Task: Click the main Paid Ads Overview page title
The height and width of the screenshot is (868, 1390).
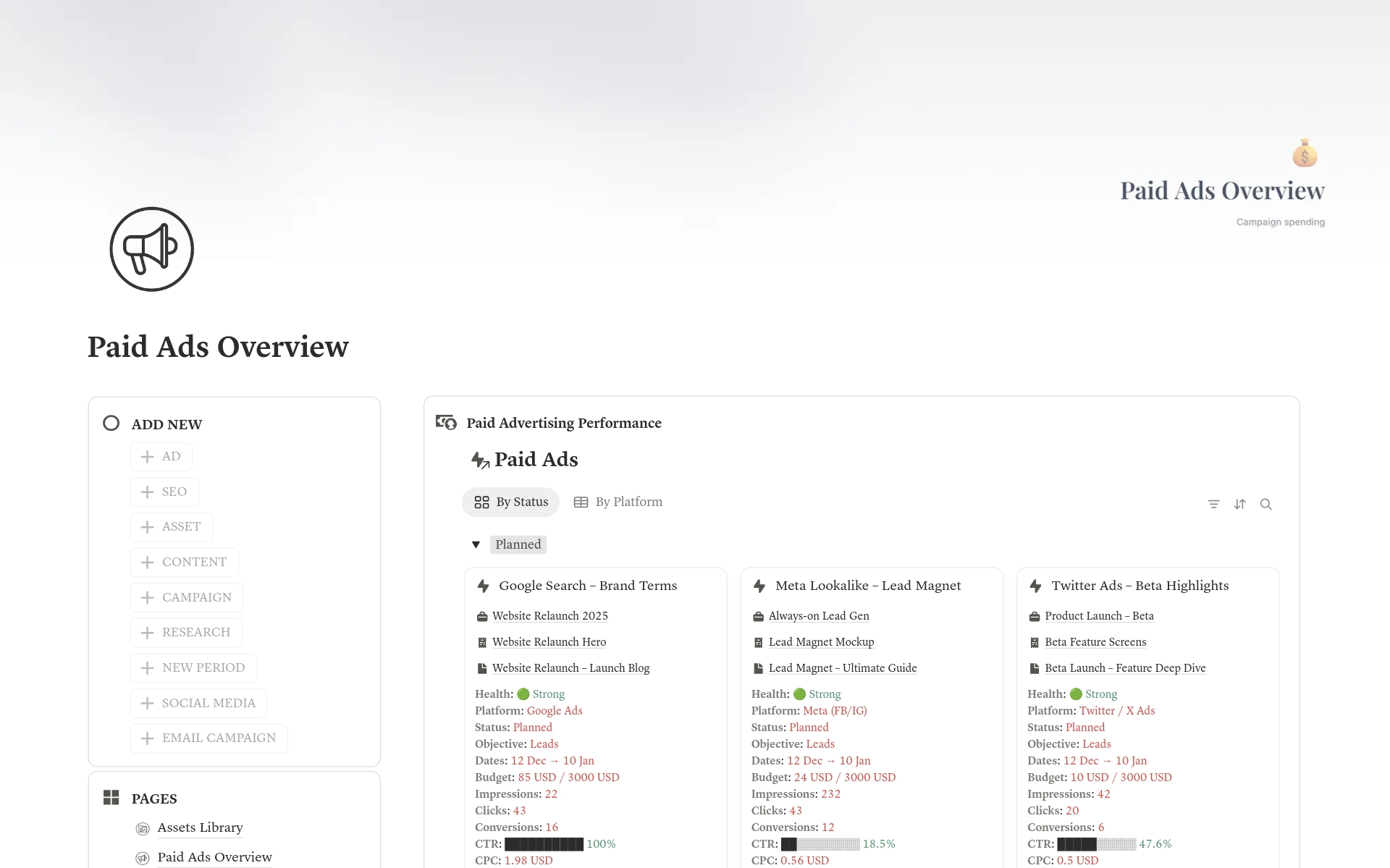Action: 218,347
